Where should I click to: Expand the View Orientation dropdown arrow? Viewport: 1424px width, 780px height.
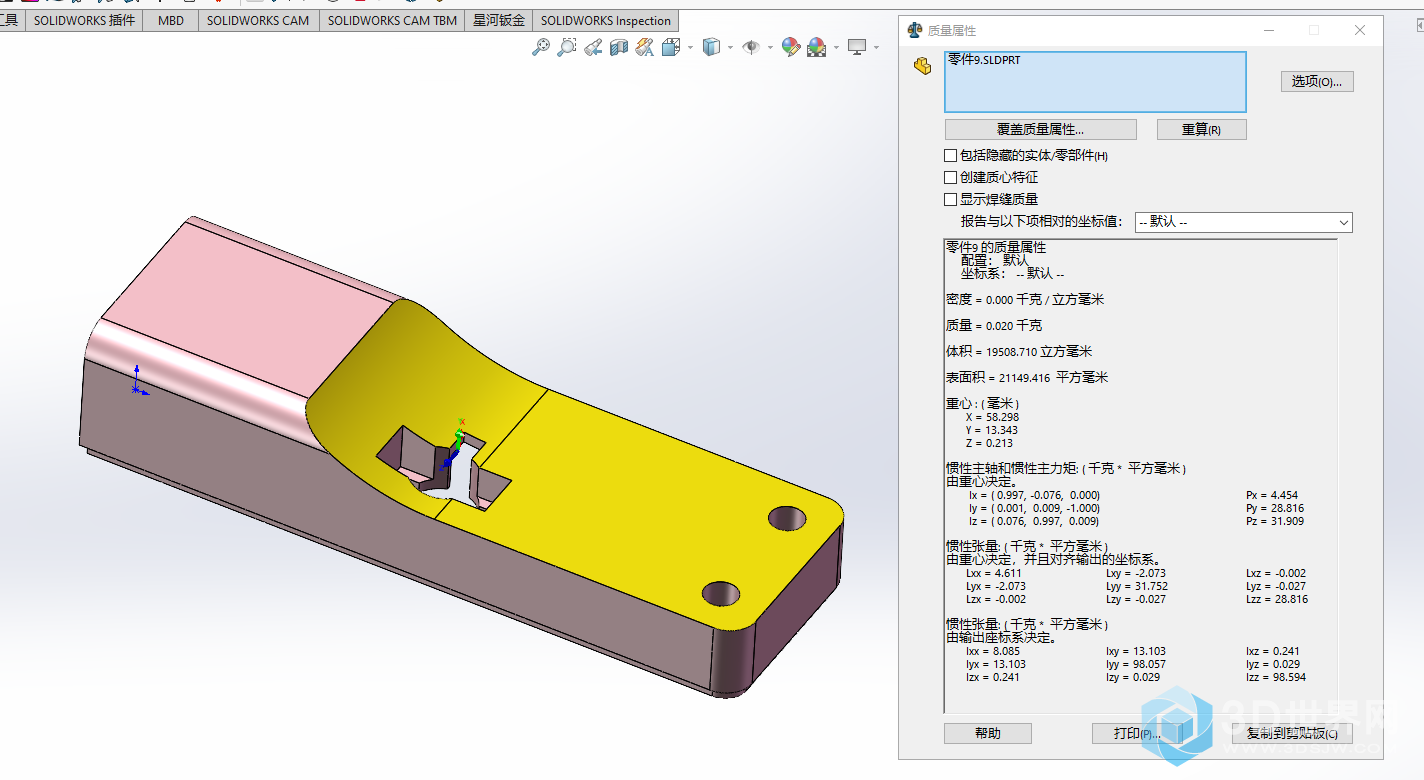tap(689, 47)
